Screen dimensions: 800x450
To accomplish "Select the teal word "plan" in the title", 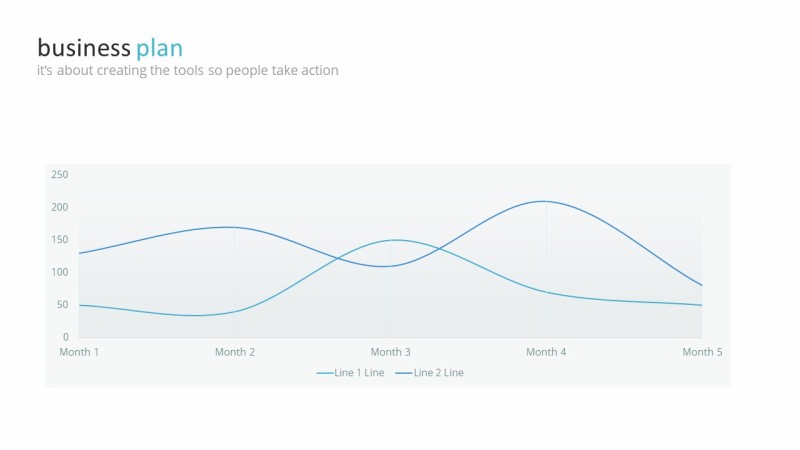I will [160, 48].
